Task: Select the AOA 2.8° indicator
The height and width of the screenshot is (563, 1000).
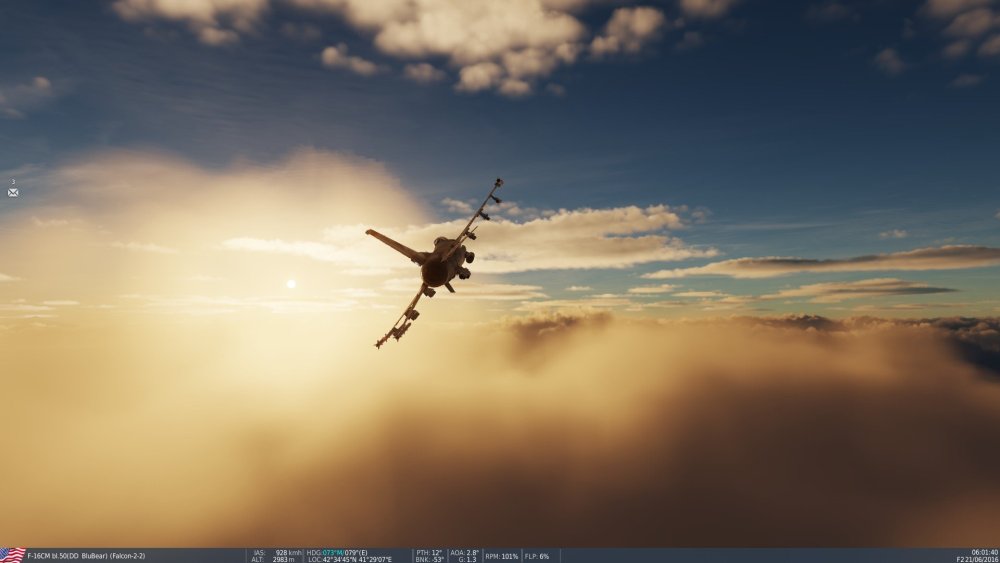Action: click(x=465, y=552)
